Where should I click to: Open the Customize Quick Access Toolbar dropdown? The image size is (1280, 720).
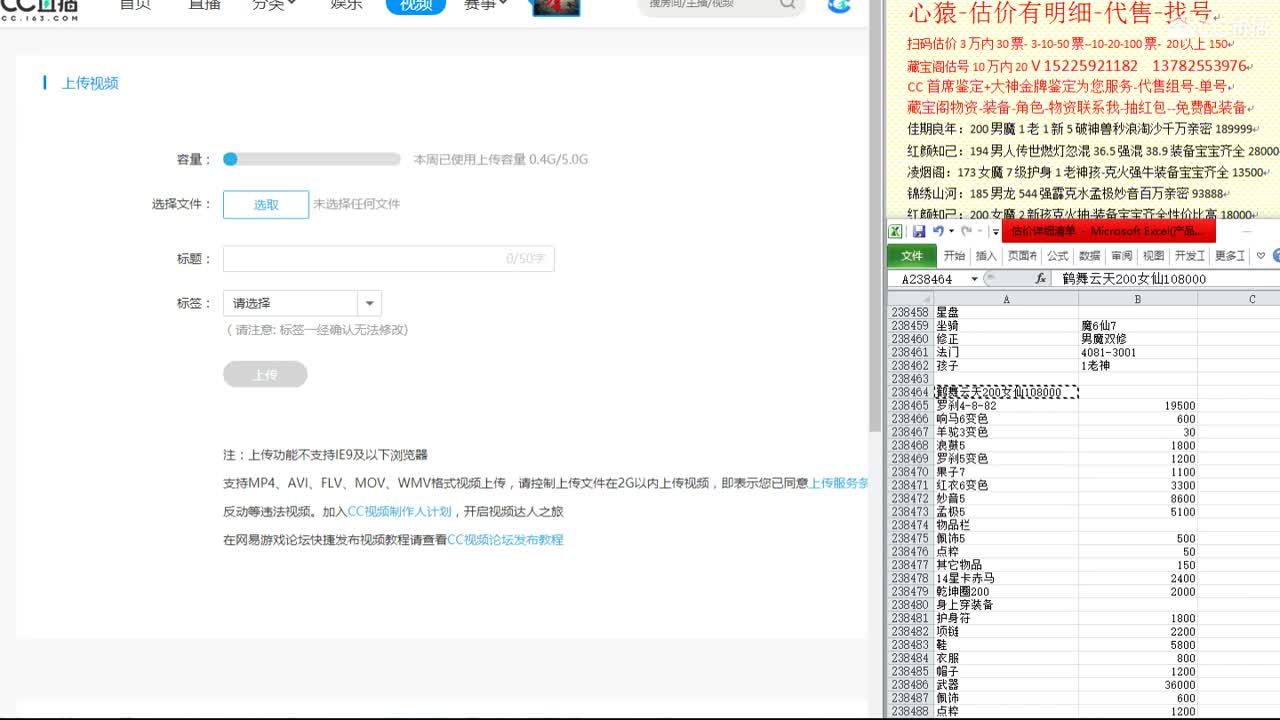(996, 232)
